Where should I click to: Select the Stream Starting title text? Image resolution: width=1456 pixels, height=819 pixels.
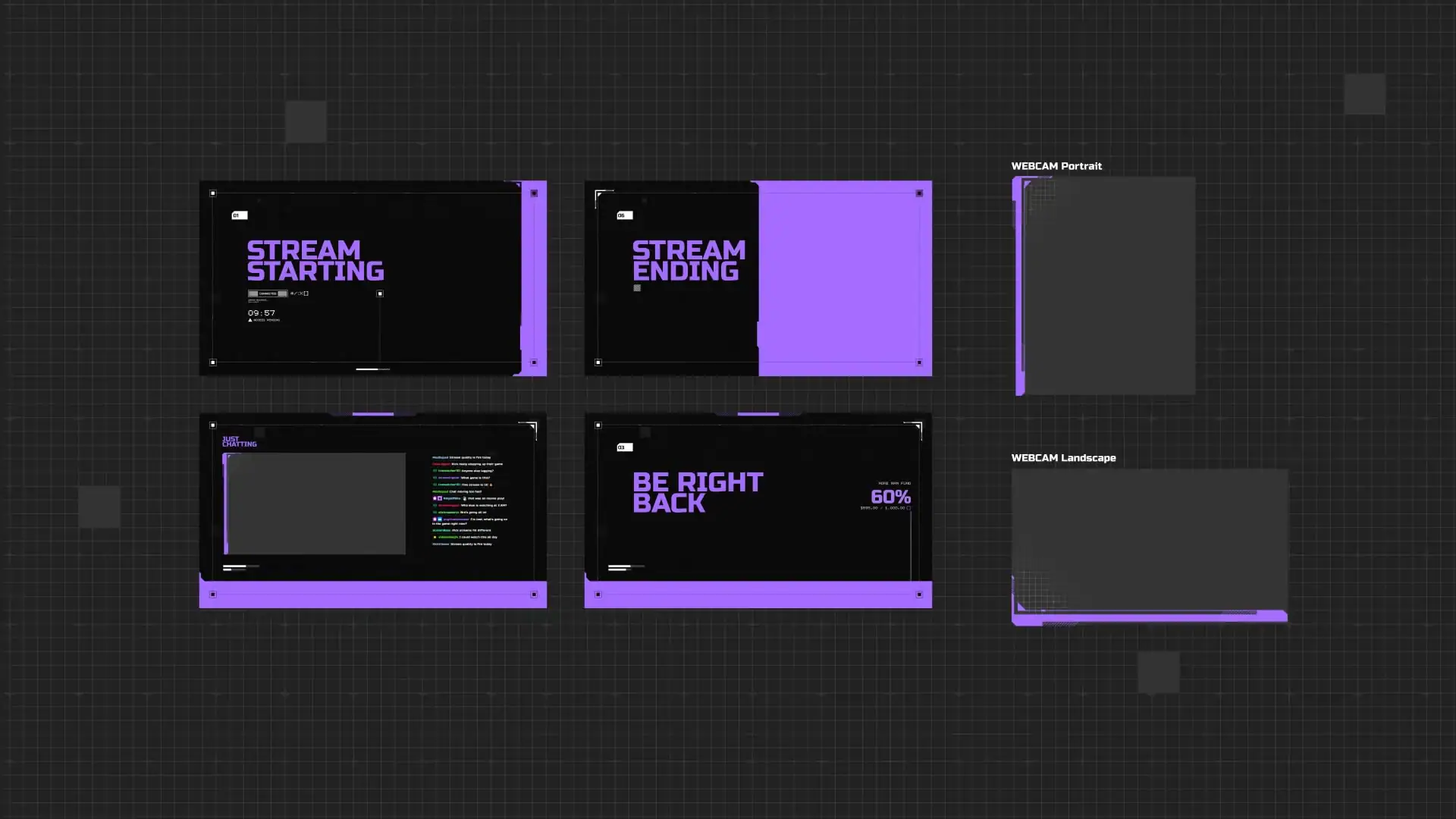315,260
